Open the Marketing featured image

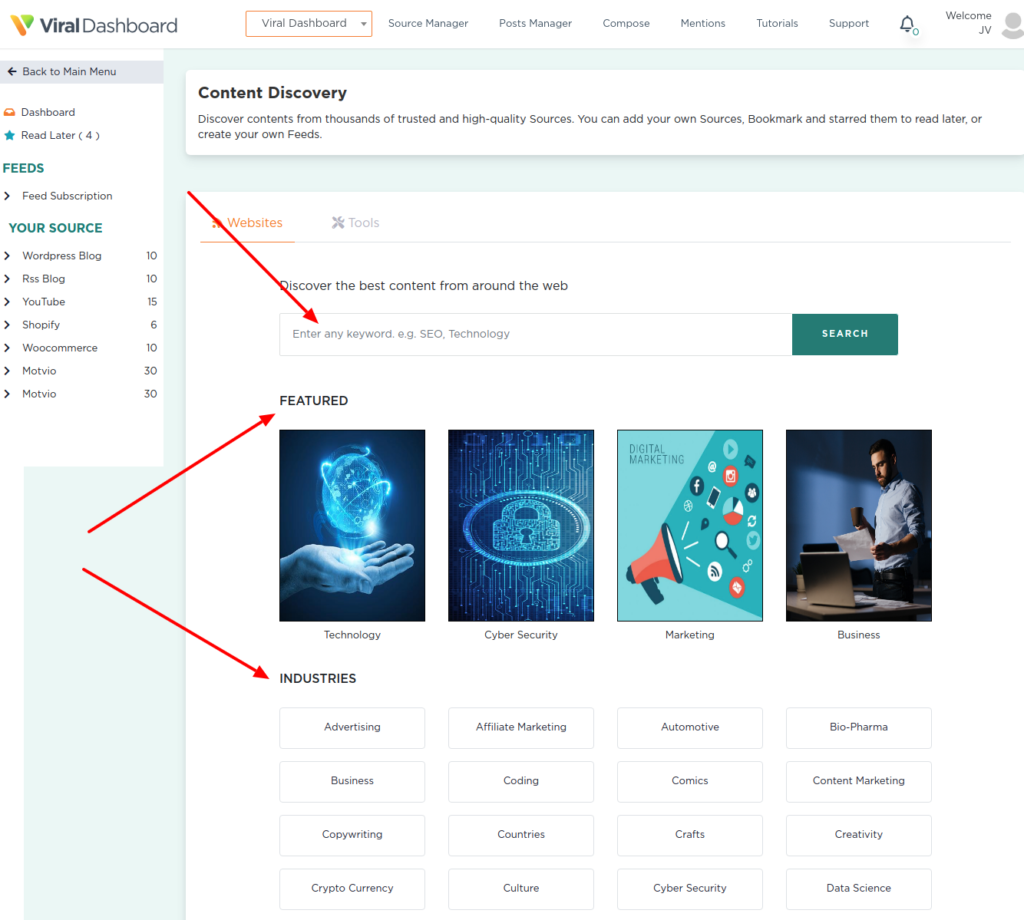(x=690, y=526)
